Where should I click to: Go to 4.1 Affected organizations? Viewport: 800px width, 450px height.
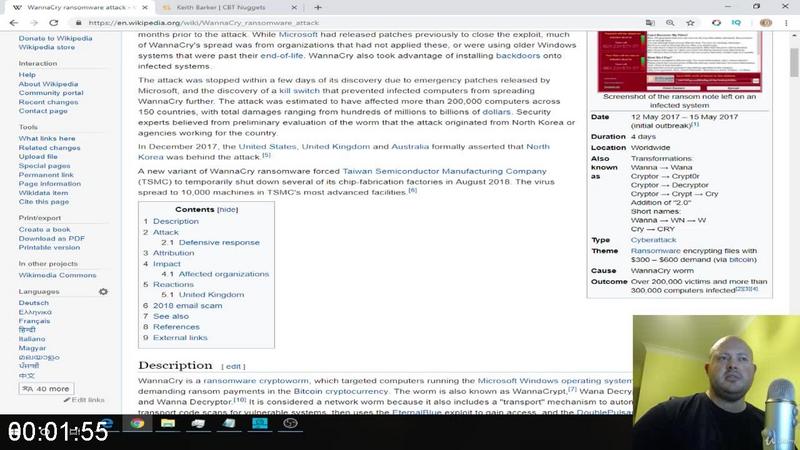coord(223,274)
